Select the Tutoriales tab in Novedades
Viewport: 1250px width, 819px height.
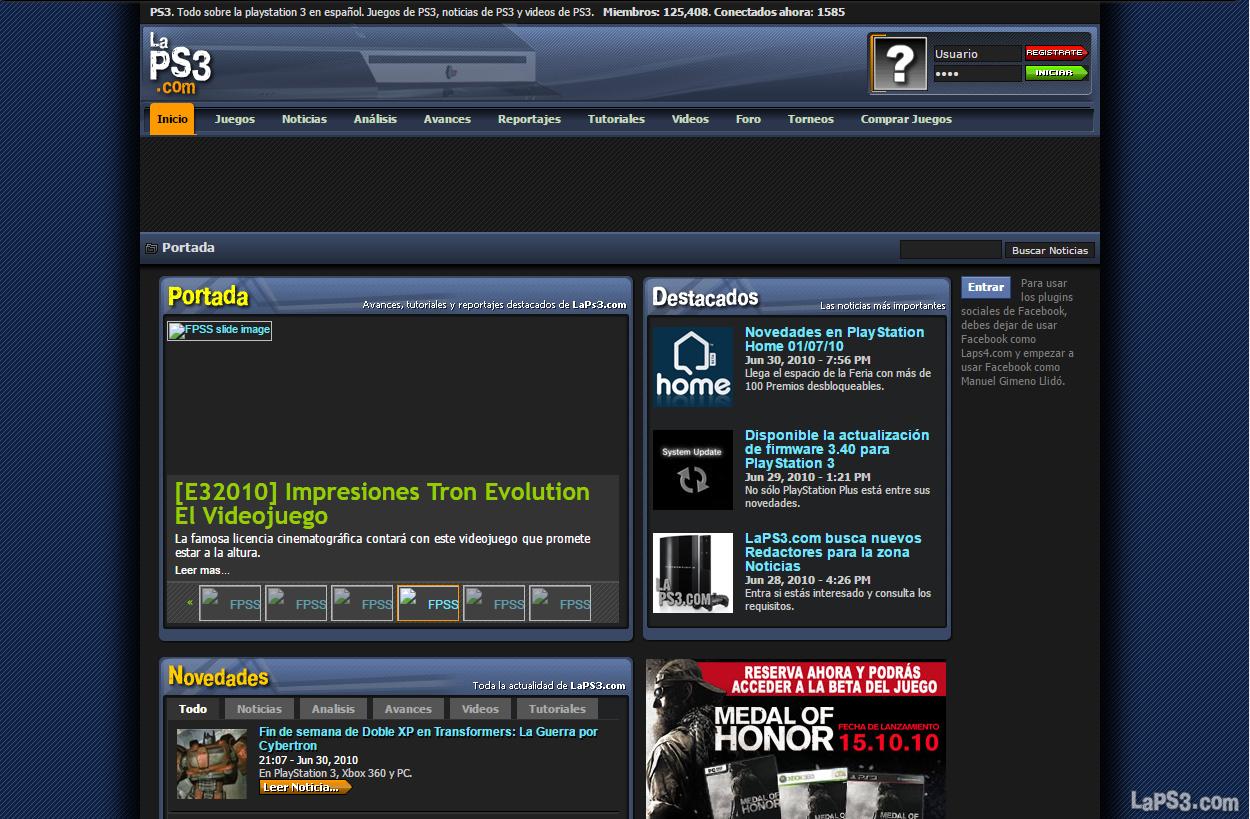point(557,709)
